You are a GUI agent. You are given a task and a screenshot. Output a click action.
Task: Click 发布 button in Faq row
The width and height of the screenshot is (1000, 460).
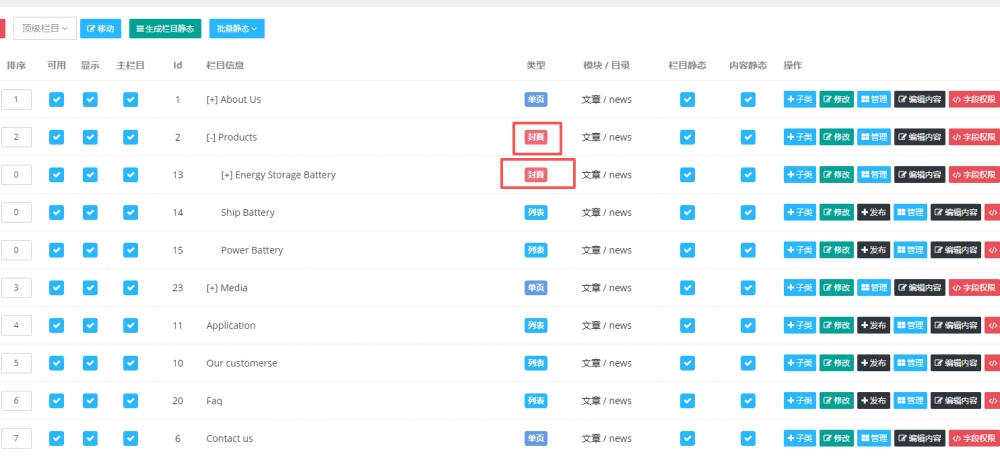(x=873, y=401)
